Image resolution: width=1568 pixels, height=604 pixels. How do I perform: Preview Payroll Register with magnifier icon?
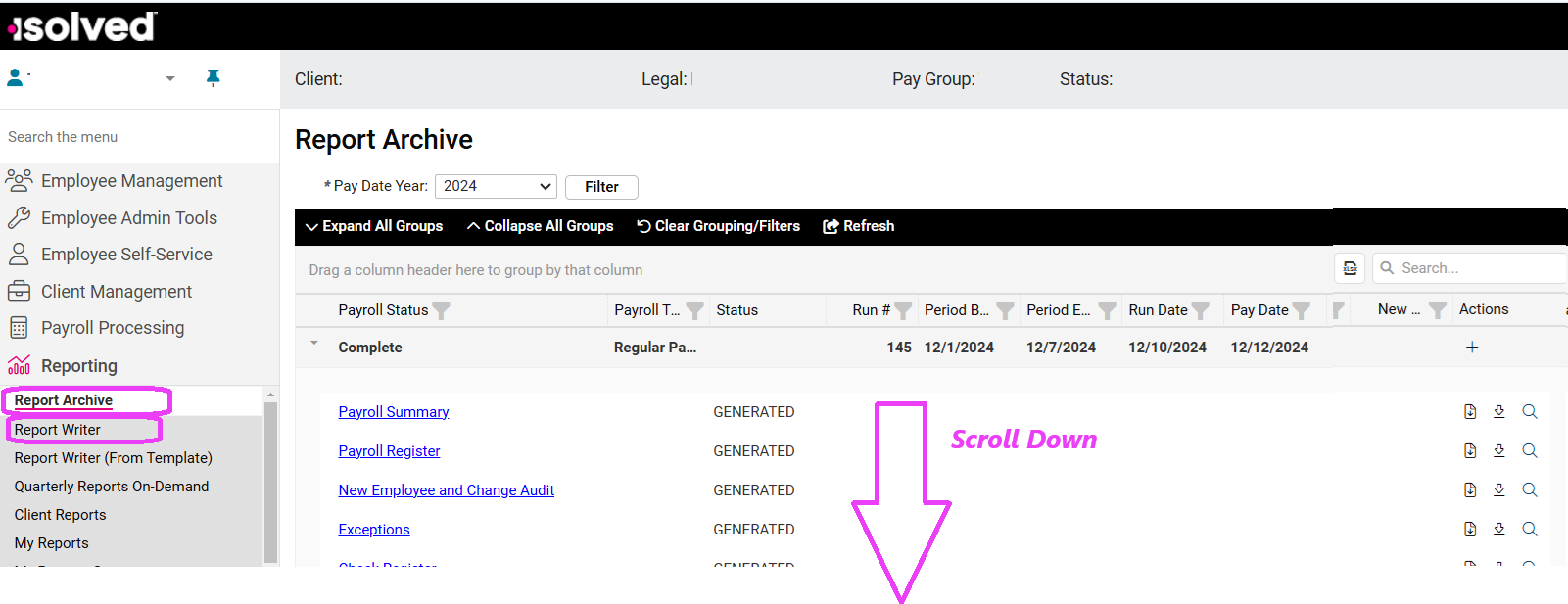(1529, 451)
